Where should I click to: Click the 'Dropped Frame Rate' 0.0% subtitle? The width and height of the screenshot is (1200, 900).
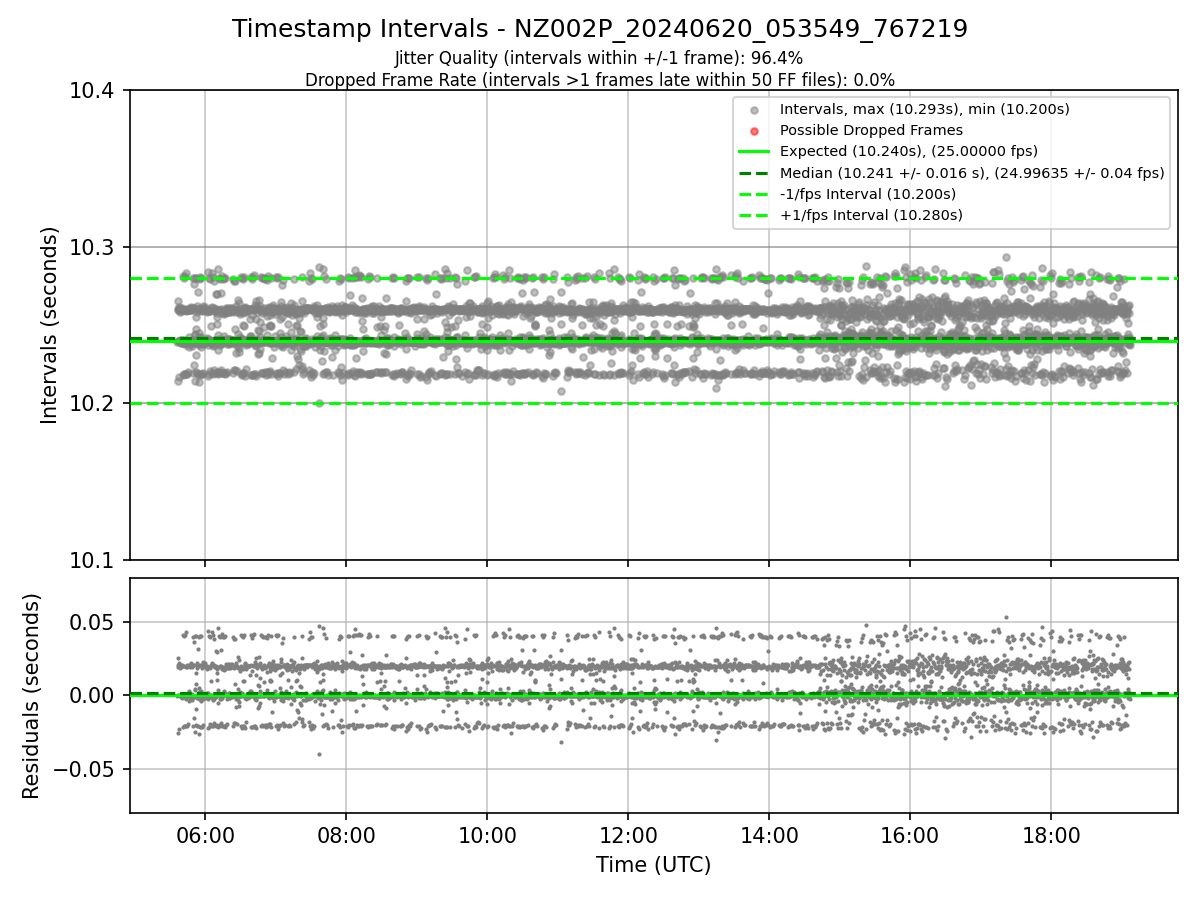[600, 79]
